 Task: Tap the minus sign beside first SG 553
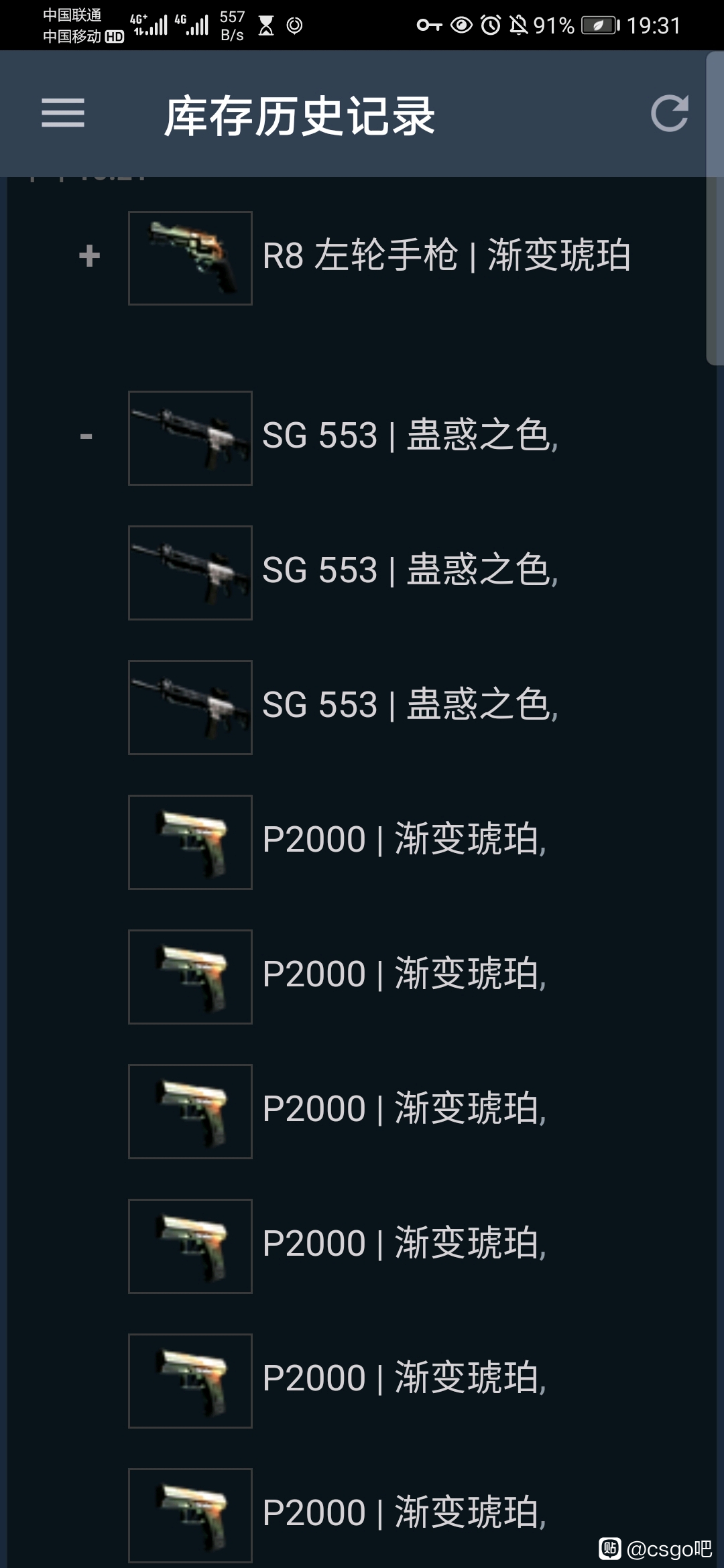click(x=86, y=437)
